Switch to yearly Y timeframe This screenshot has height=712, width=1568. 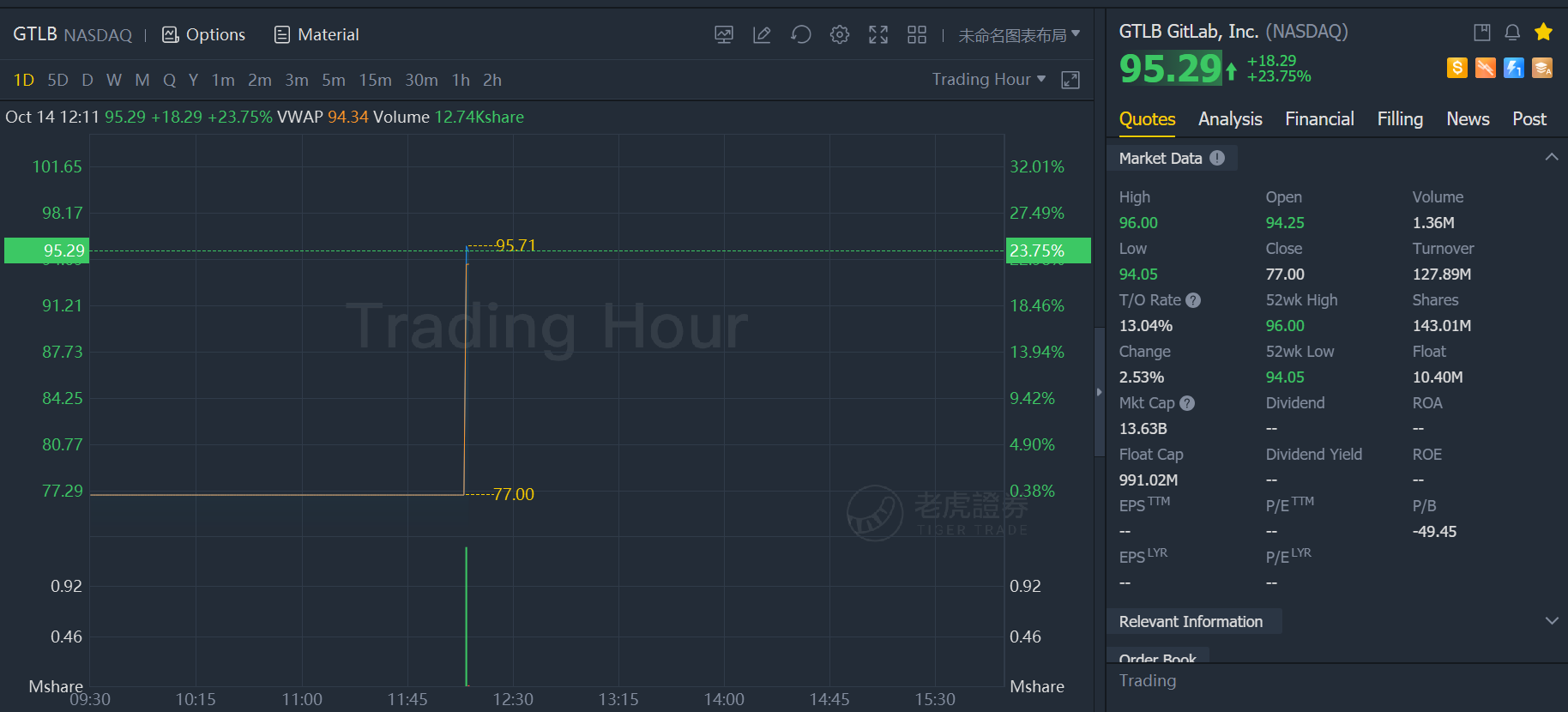click(194, 80)
